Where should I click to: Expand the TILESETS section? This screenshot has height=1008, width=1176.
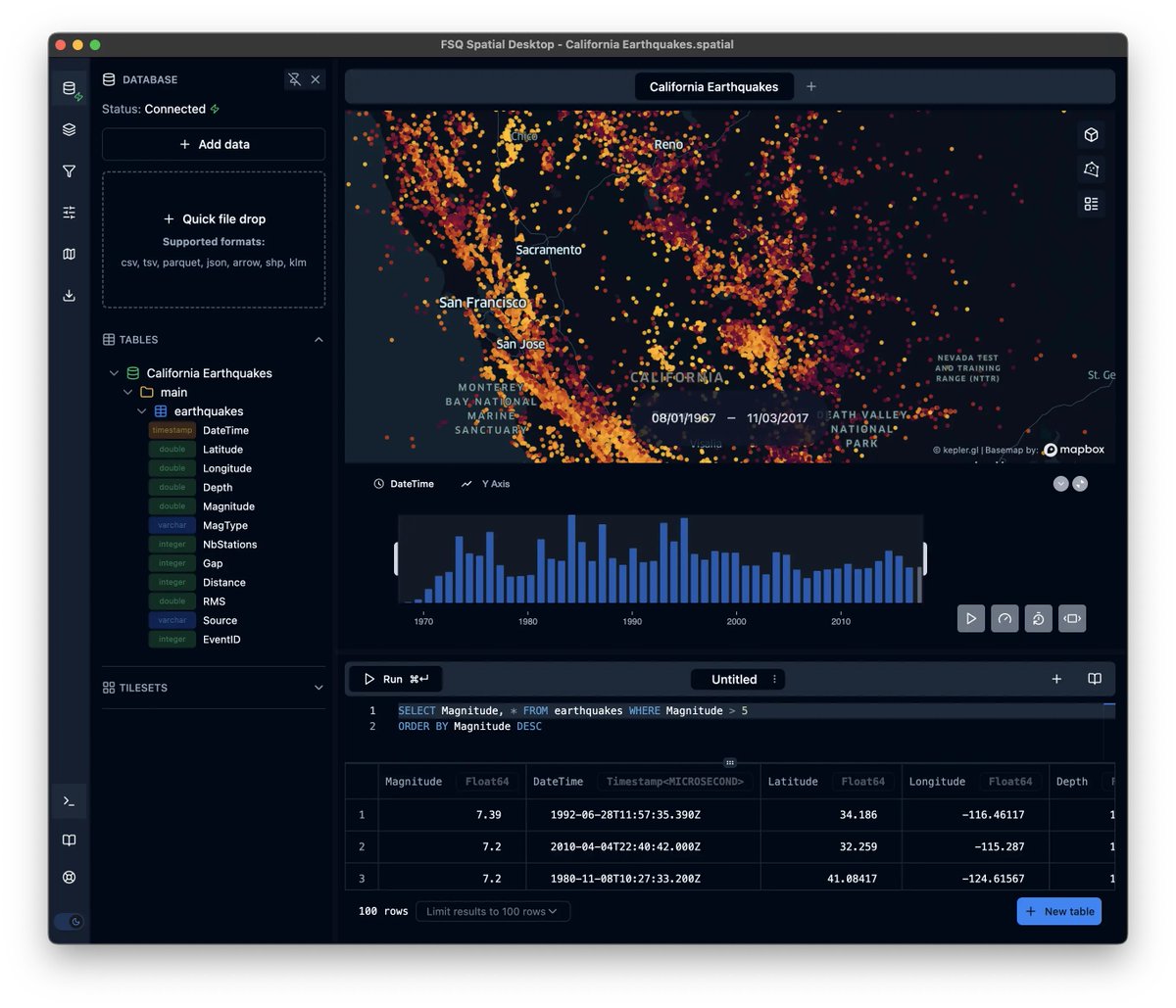(x=318, y=688)
